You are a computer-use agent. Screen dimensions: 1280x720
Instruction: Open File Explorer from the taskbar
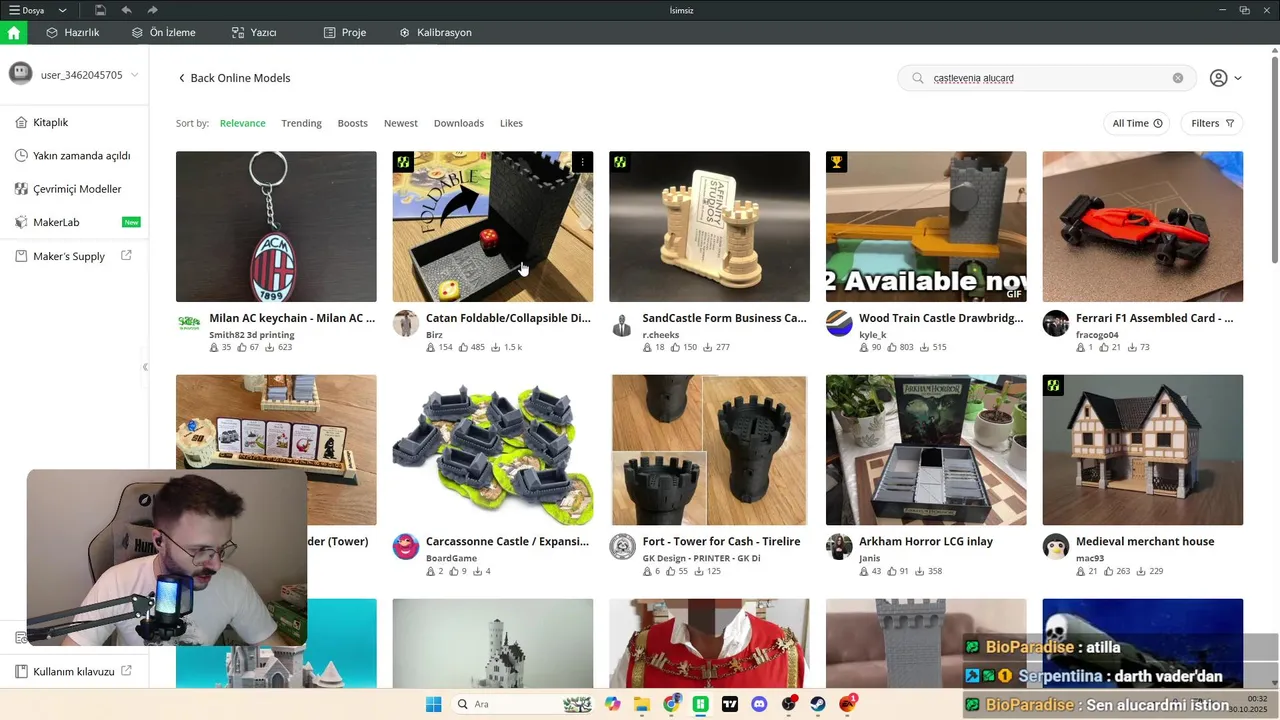(641, 704)
